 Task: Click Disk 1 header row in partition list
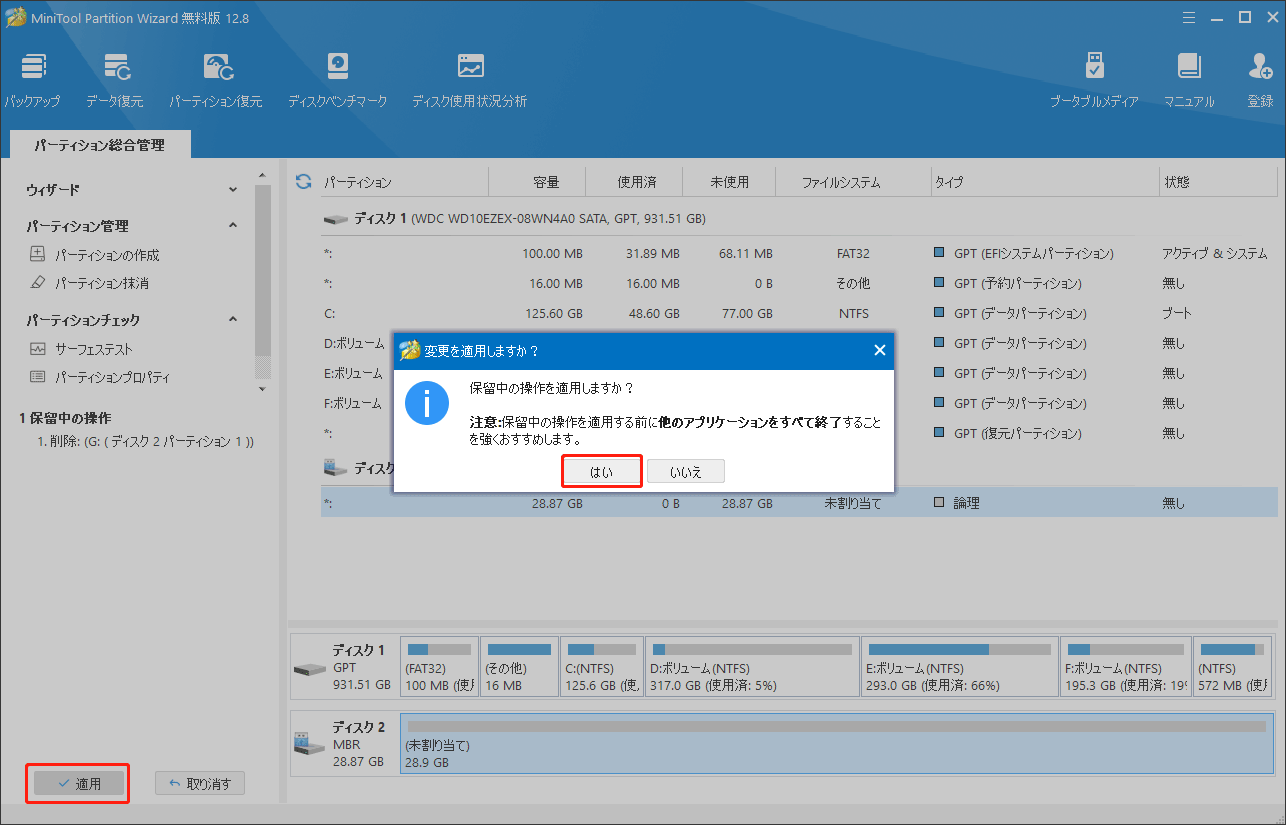click(799, 218)
